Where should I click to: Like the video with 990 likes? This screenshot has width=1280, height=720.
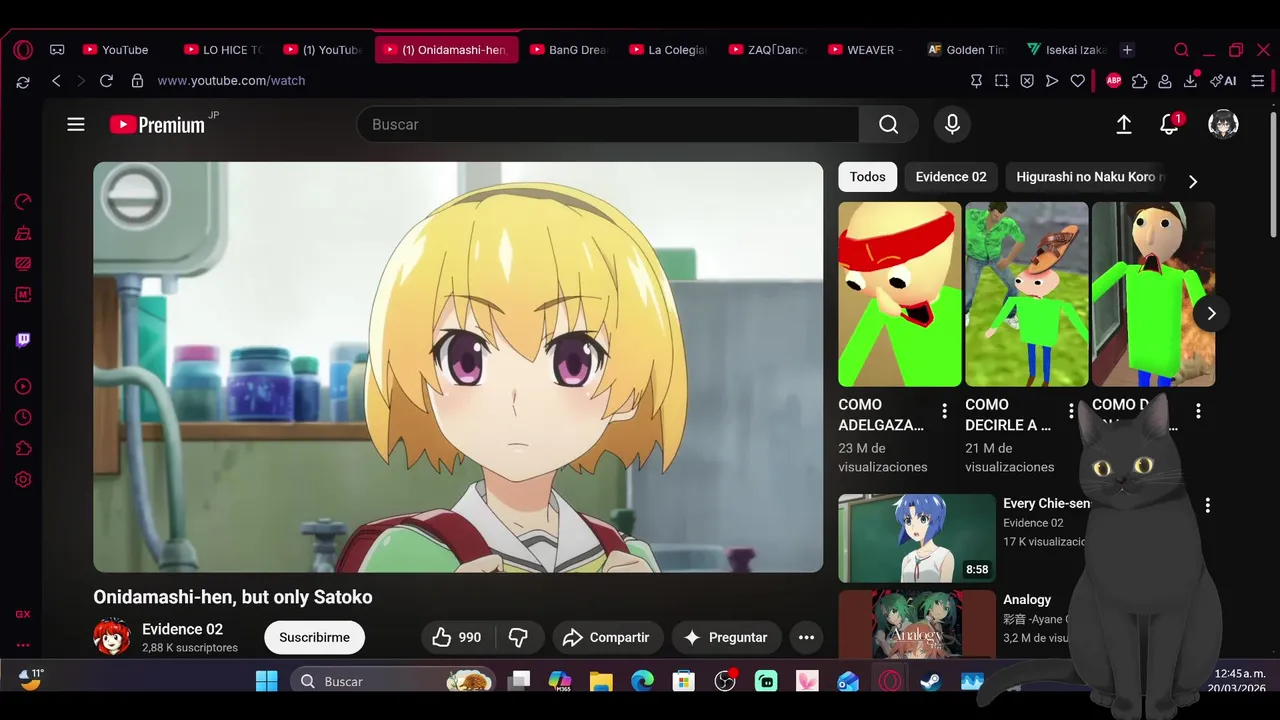click(x=457, y=637)
